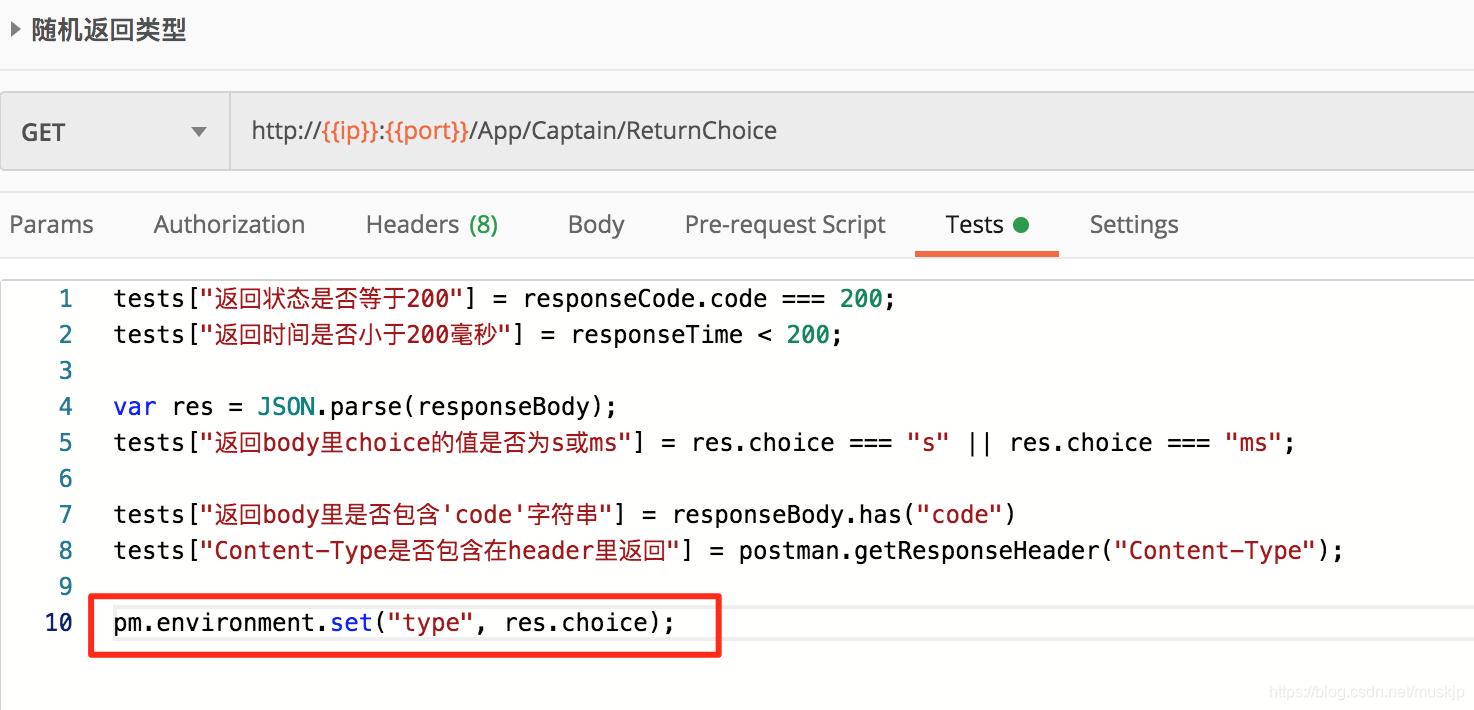
Task: Place cursor in pm.environment.set line
Action: point(395,623)
